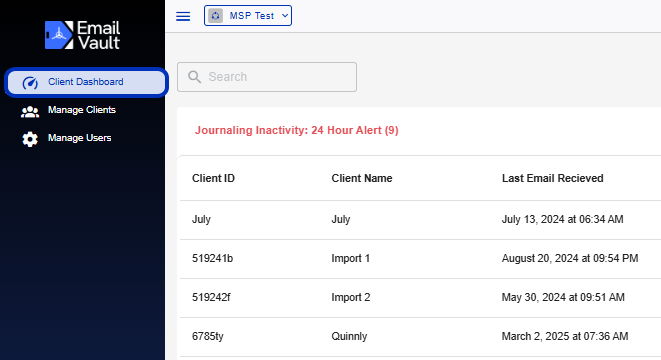The width and height of the screenshot is (661, 360).
Task: Click the Journaling Inactivity alert heading
Action: pos(296,130)
